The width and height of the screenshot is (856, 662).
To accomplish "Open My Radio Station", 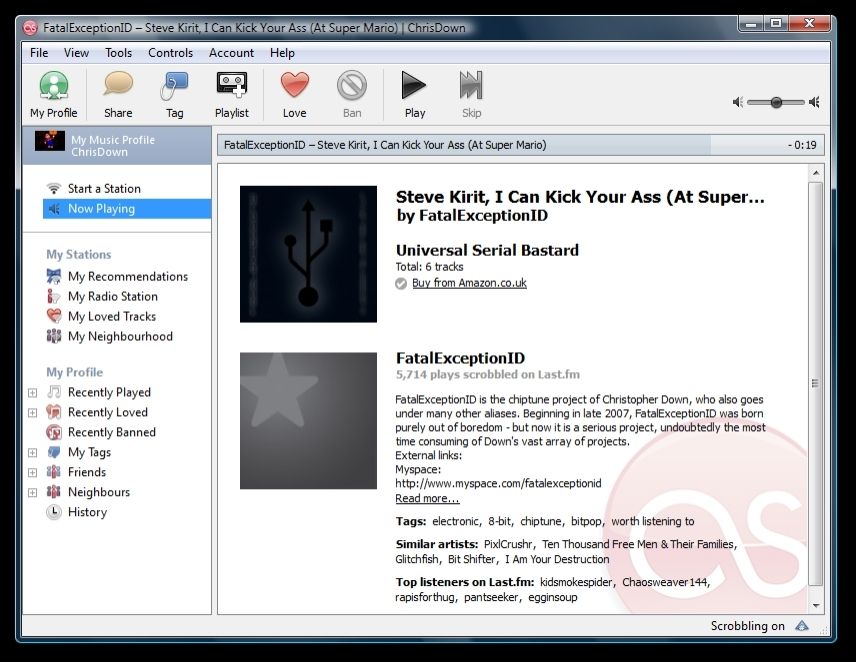I will (x=112, y=296).
